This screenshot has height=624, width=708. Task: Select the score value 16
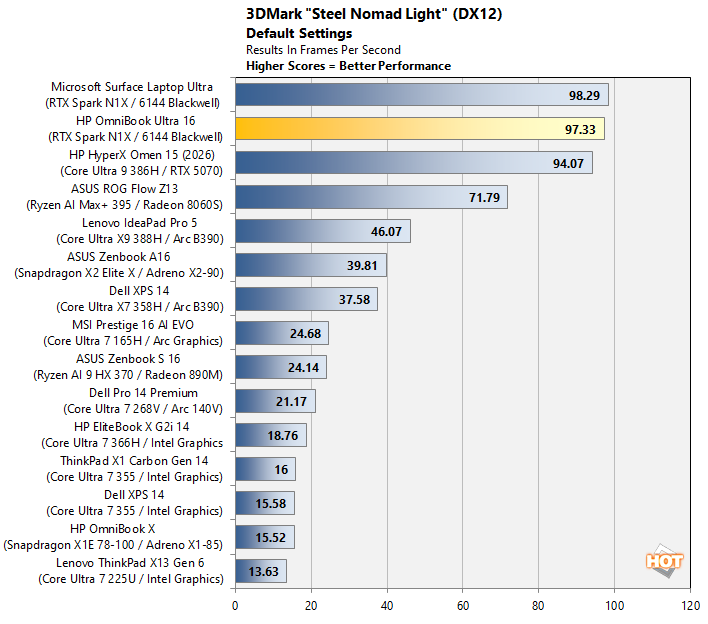click(x=281, y=470)
